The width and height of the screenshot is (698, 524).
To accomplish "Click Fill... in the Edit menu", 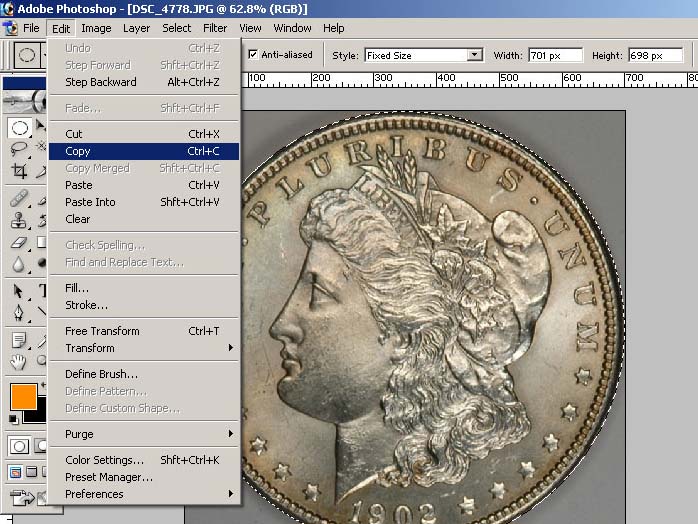I will (77, 288).
